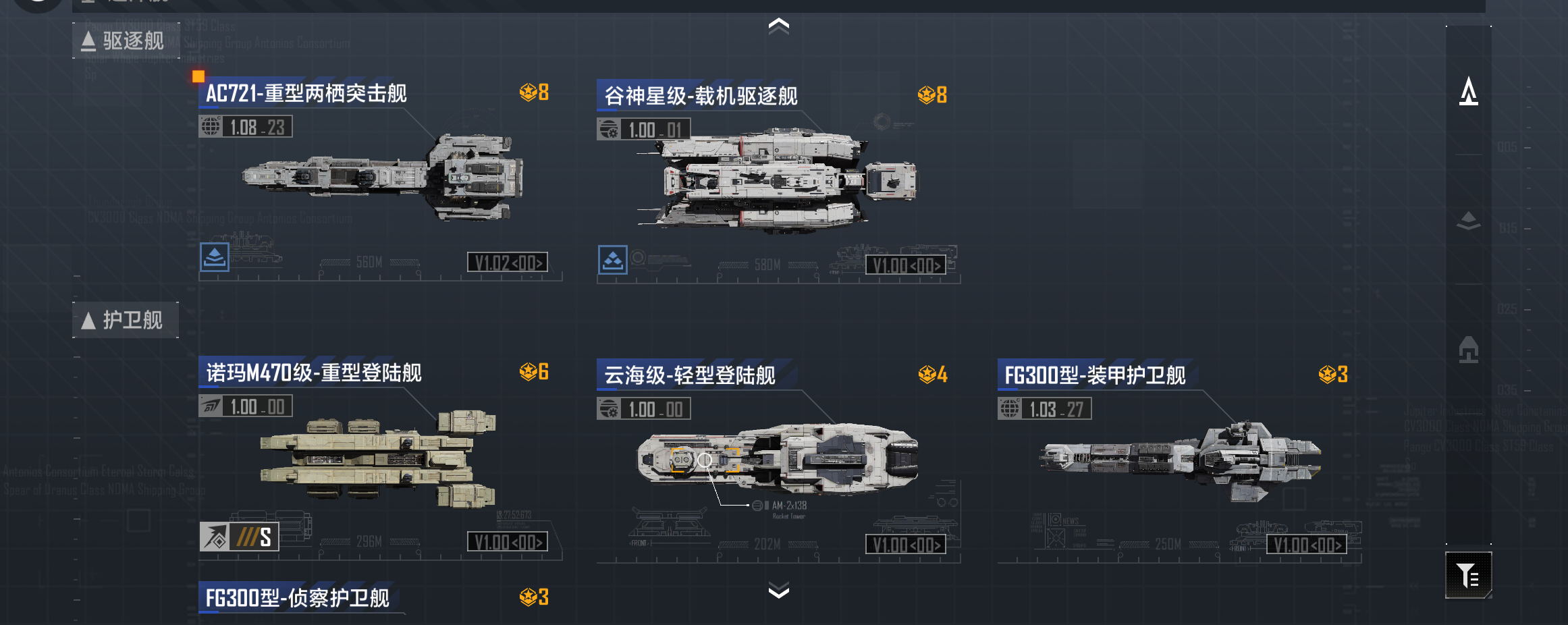The height and width of the screenshot is (625, 1568).
Task: Select the building-shaped category sidebar icon
Action: tap(1468, 350)
